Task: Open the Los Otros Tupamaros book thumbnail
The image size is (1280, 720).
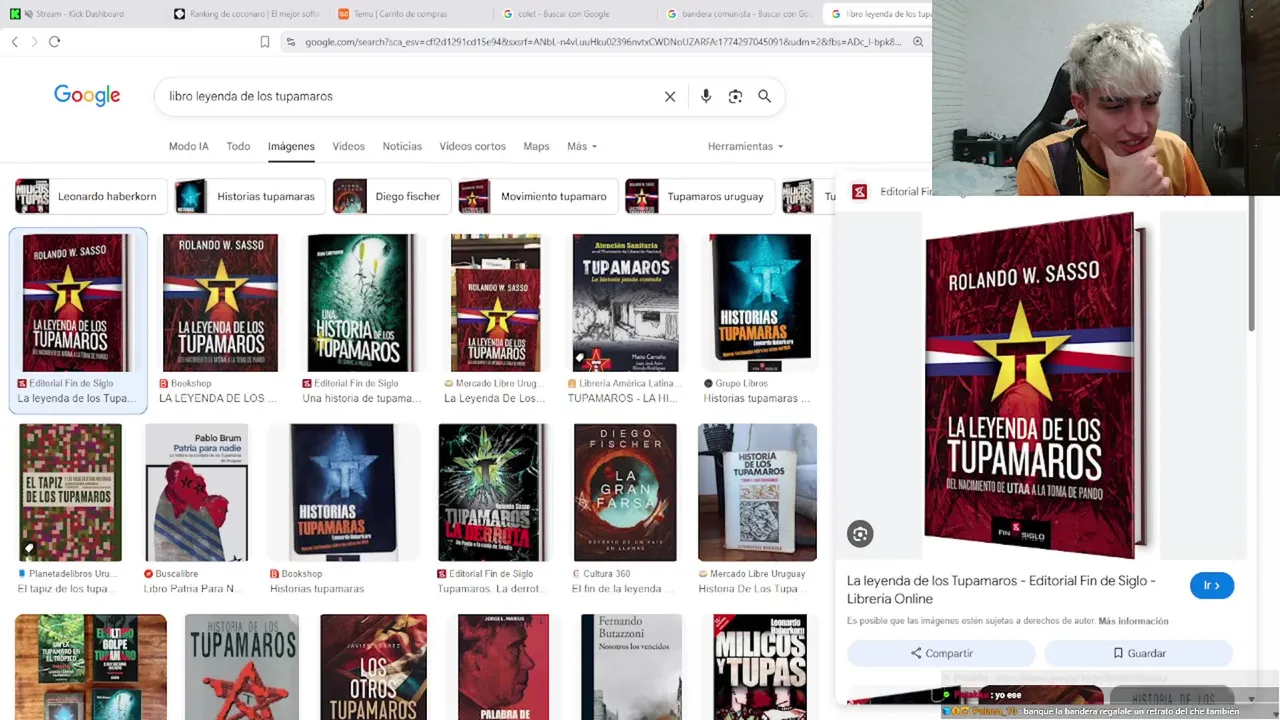Action: [x=373, y=667]
